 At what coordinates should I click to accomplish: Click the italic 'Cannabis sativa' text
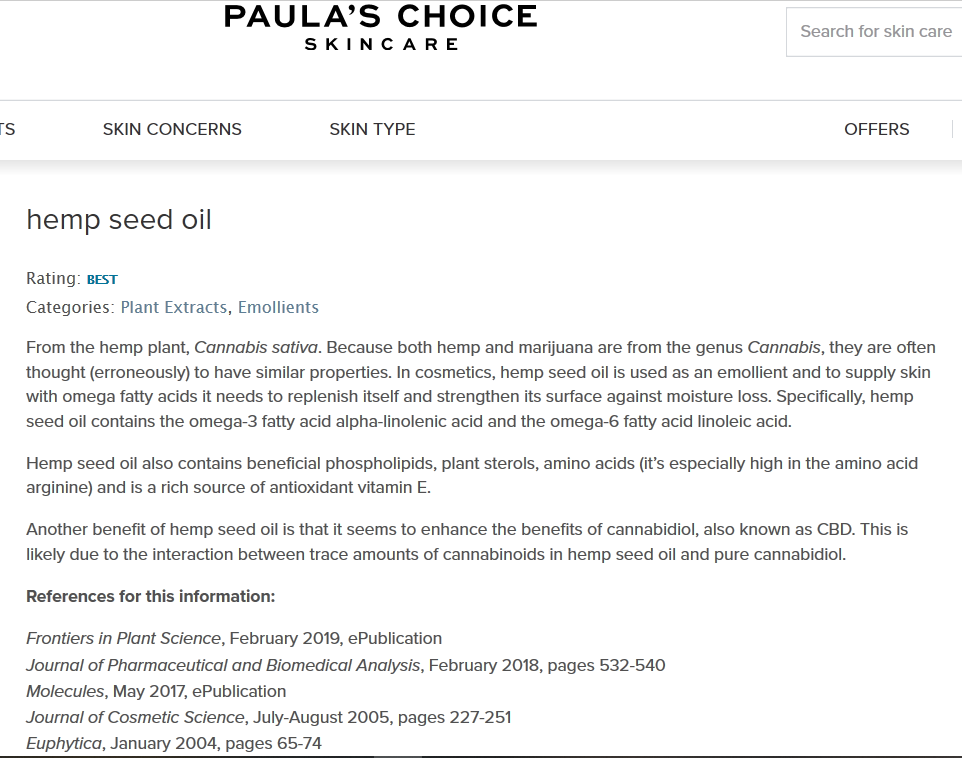256,348
